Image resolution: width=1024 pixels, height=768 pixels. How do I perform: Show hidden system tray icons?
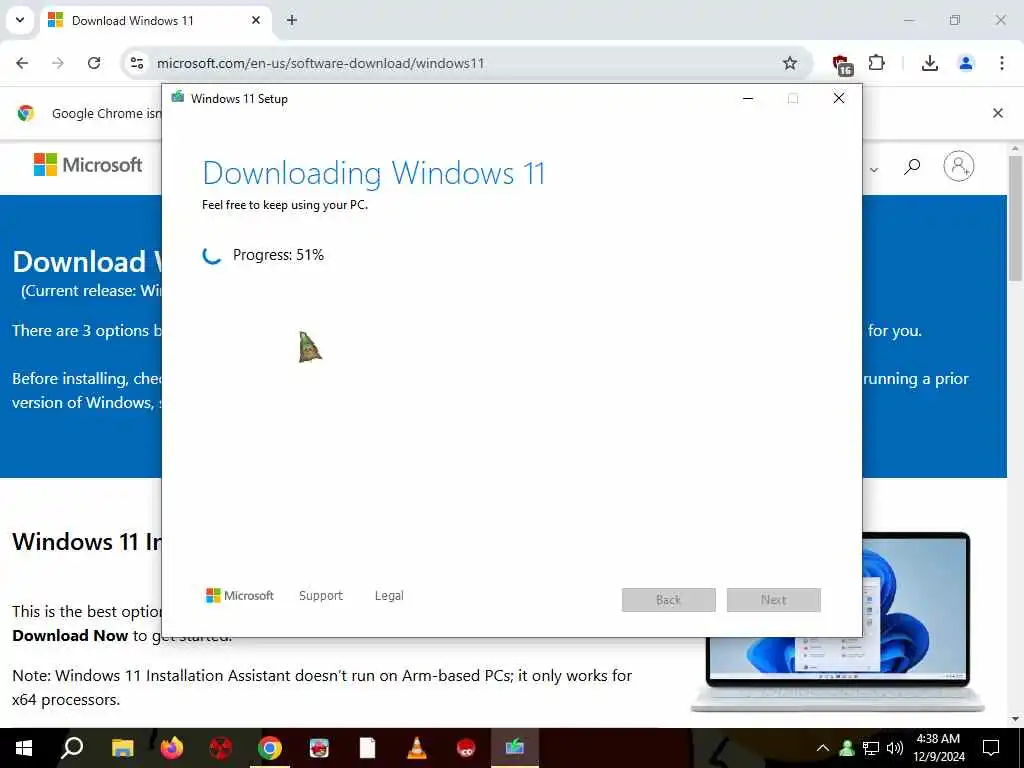click(823, 748)
